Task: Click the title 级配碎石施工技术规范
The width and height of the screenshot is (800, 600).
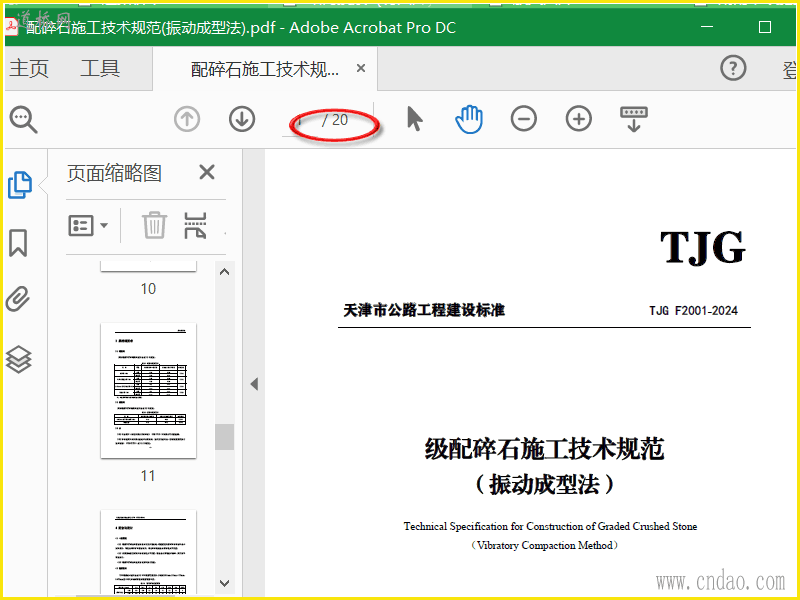Action: click(x=544, y=449)
